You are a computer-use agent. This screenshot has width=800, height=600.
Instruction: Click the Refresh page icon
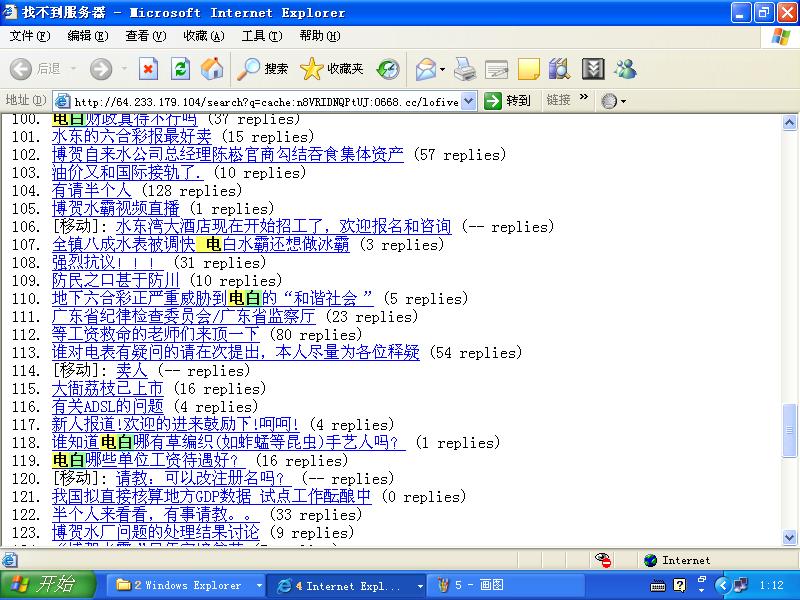point(180,69)
